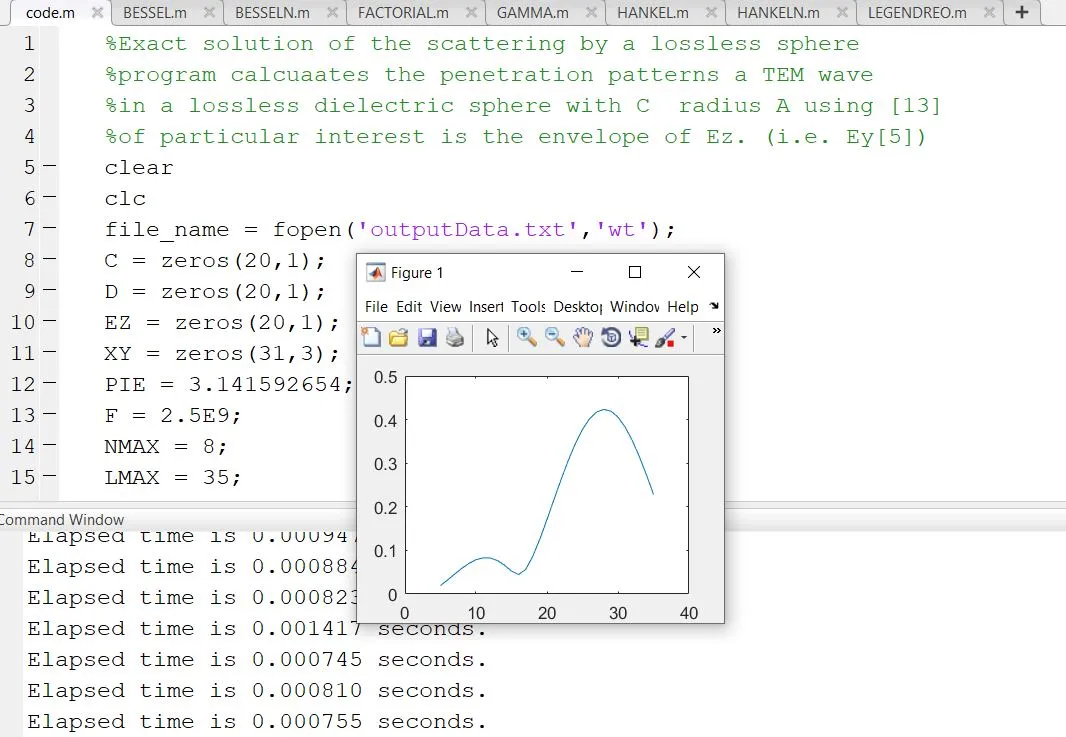This screenshot has height=737, width=1066.
Task: Open the Tools menu in Figure 1
Action: tap(528, 307)
